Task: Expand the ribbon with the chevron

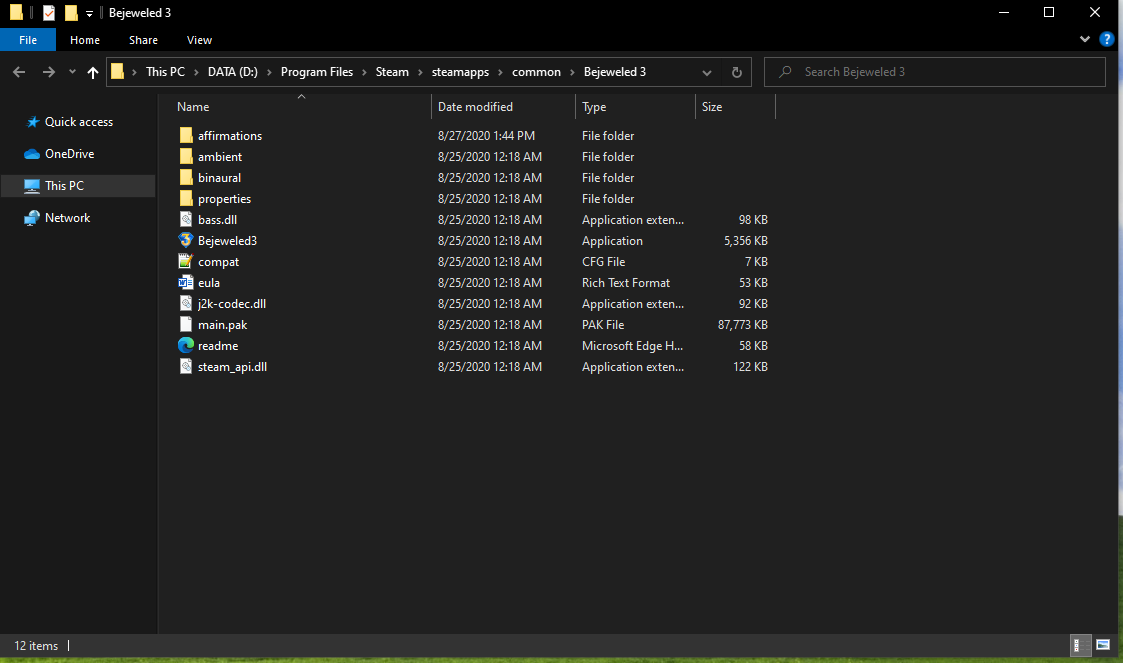Action: [x=1084, y=39]
